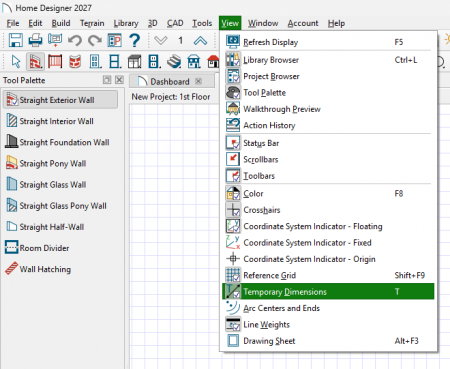Open the File menu
The width and height of the screenshot is (450, 369).
(x=13, y=23)
